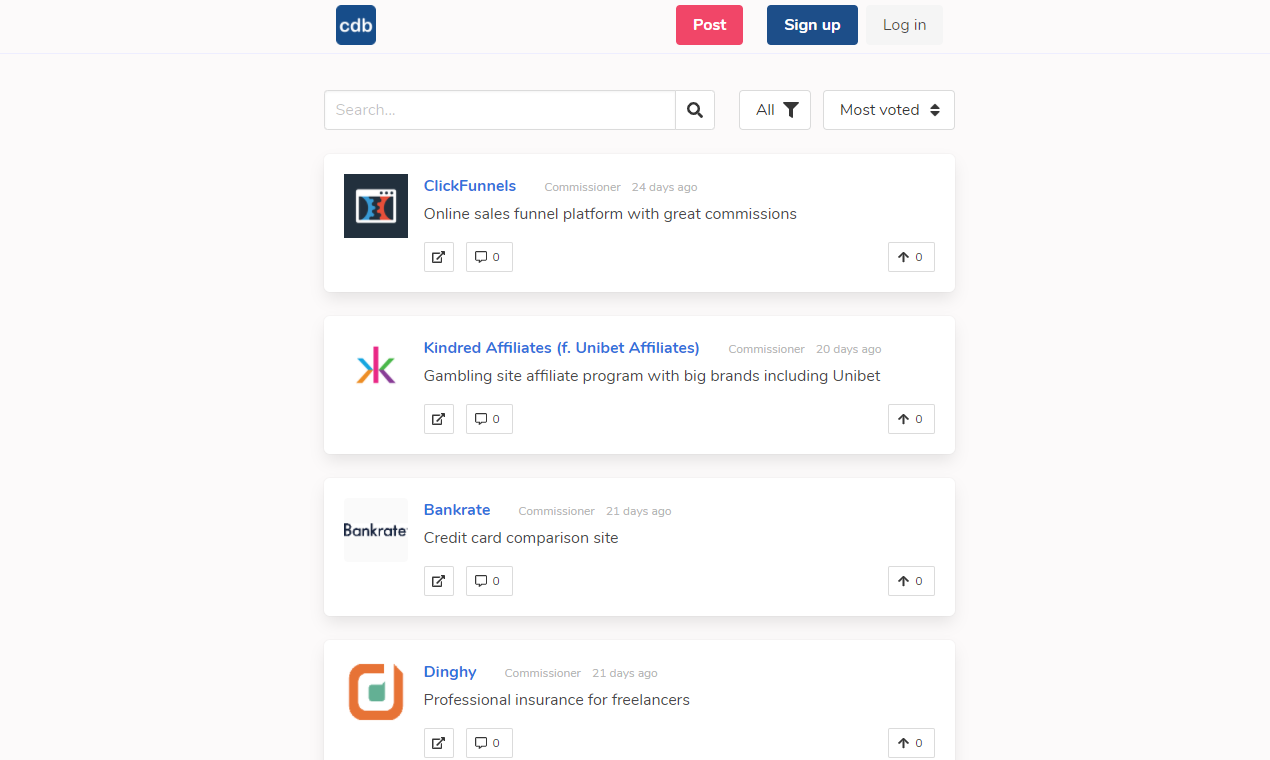Upvote the Kindred Affiliates listing
This screenshot has width=1270, height=760.
coord(910,419)
